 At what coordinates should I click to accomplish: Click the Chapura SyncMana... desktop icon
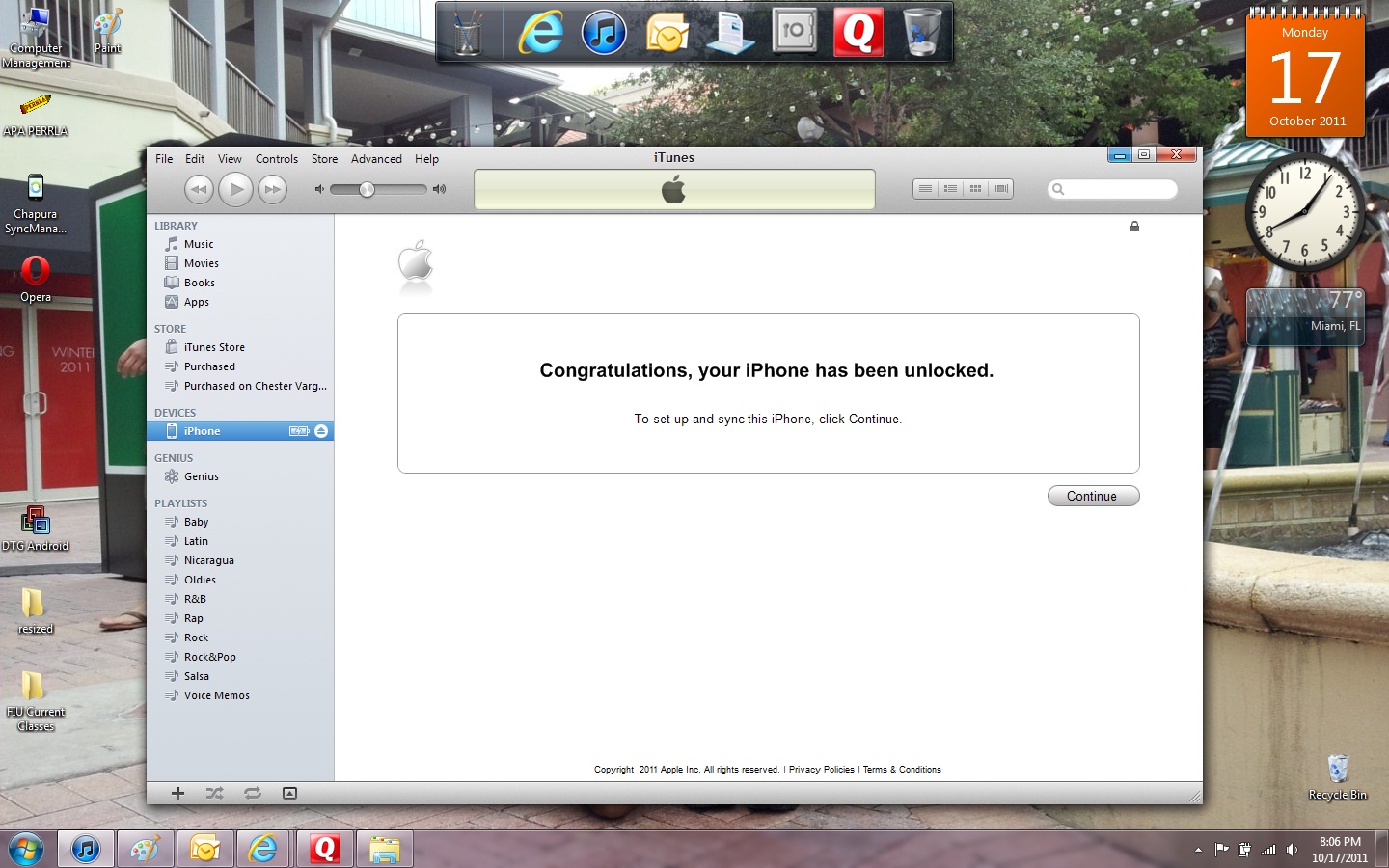[36, 203]
